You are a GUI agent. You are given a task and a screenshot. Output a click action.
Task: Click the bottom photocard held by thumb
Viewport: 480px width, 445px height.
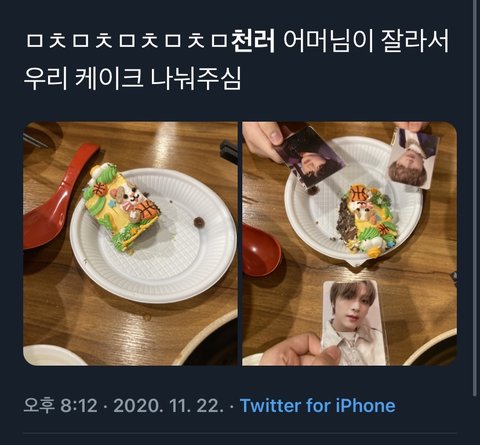(x=354, y=323)
